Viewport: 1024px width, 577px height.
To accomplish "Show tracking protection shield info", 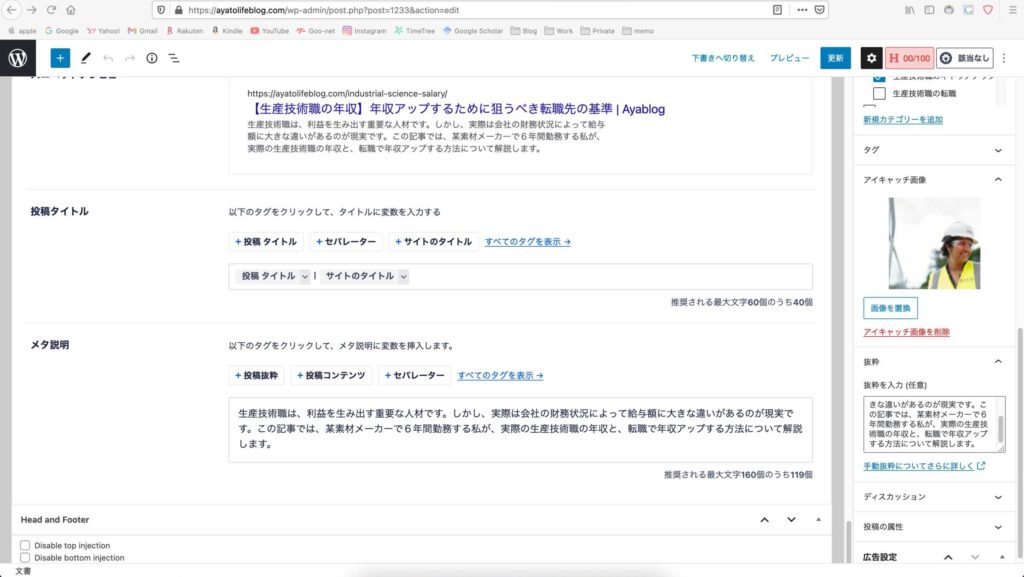I will click(x=161, y=10).
